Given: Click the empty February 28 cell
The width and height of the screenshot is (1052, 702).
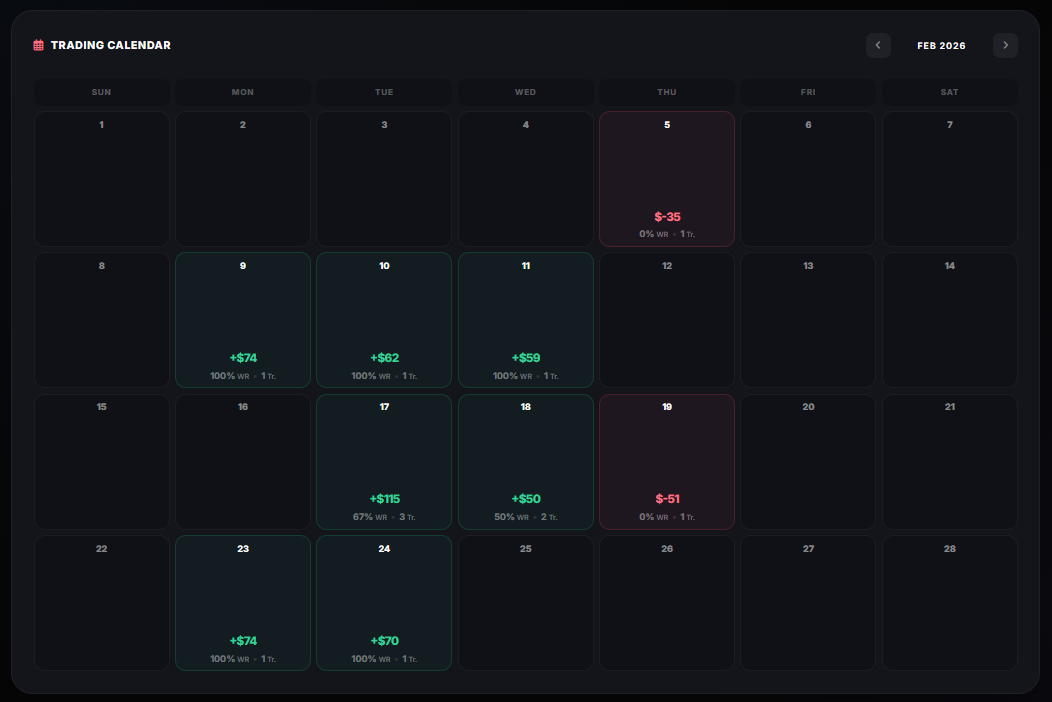Looking at the screenshot, I should pyautogui.click(x=948, y=602).
